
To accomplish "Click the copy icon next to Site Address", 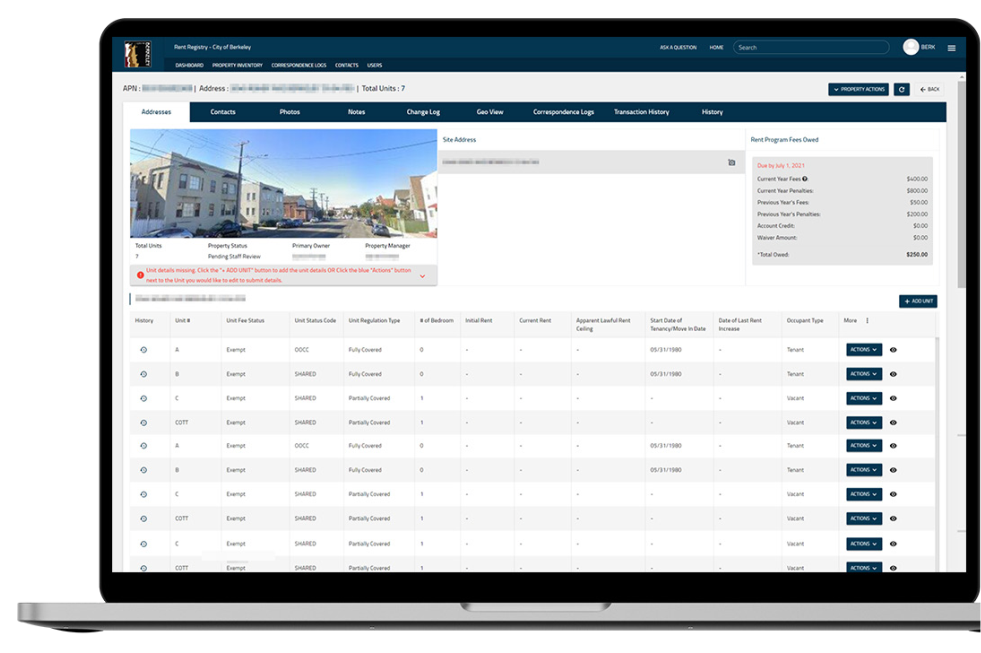I will 731,162.
